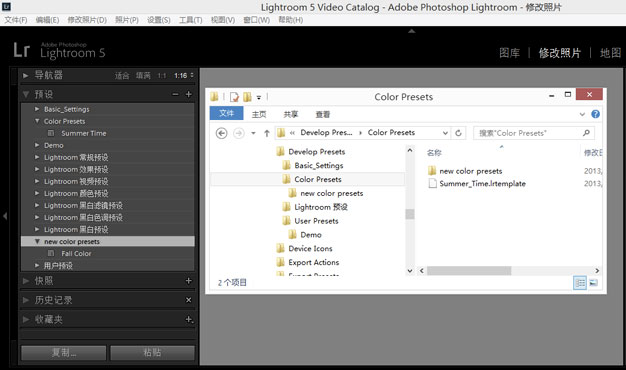The width and height of the screenshot is (626, 370).
Task: Open customize quick access toolbar dropdown
Action: click(x=259, y=97)
